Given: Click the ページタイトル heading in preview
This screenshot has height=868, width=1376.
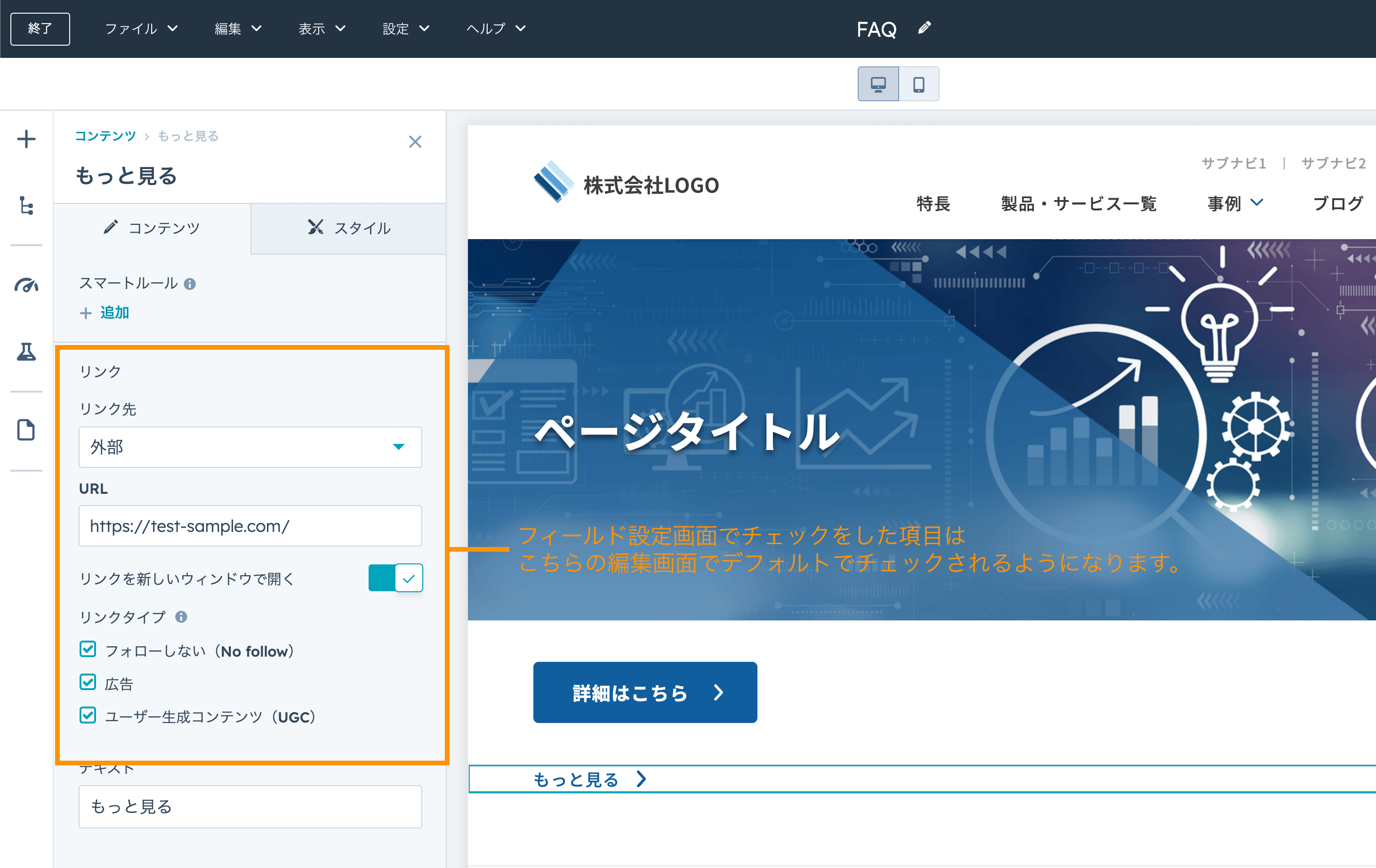Looking at the screenshot, I should [x=687, y=432].
